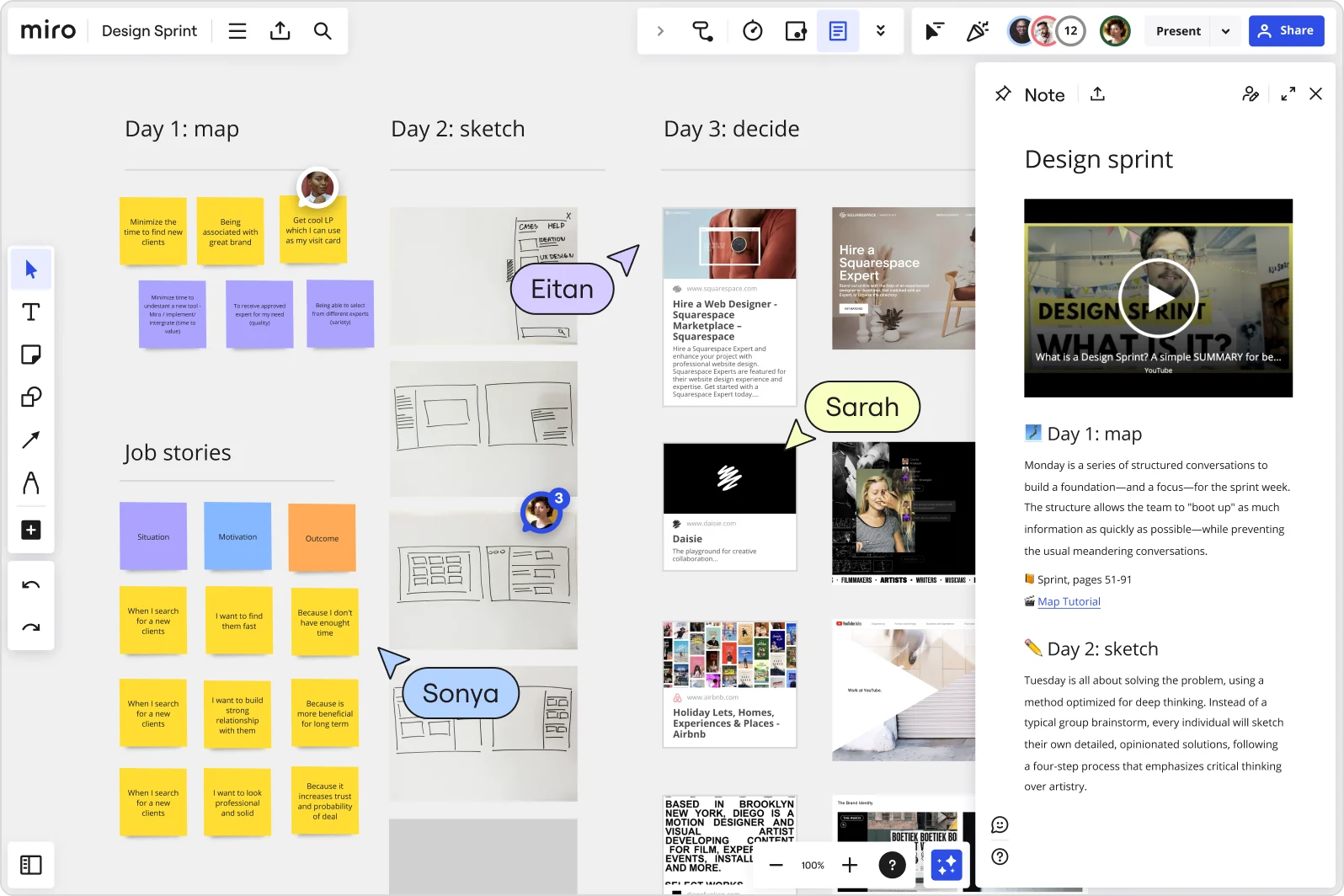Start the timer from top toolbar
The height and width of the screenshot is (896, 1344).
(752, 31)
